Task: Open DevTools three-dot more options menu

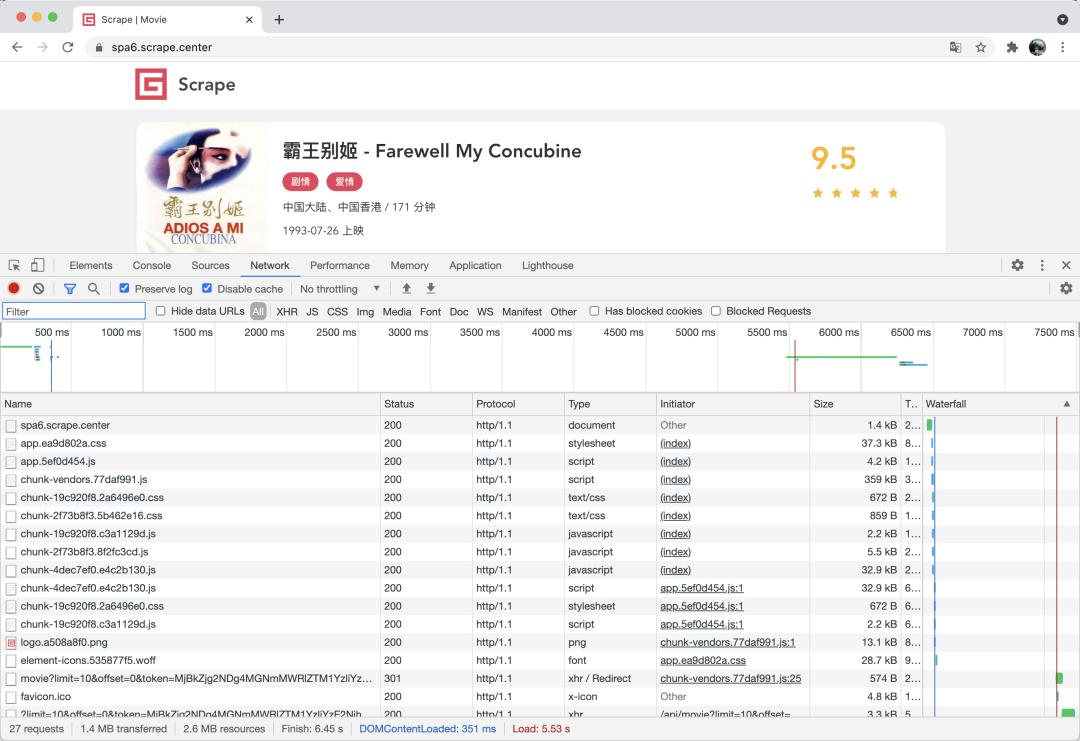Action: point(1042,266)
